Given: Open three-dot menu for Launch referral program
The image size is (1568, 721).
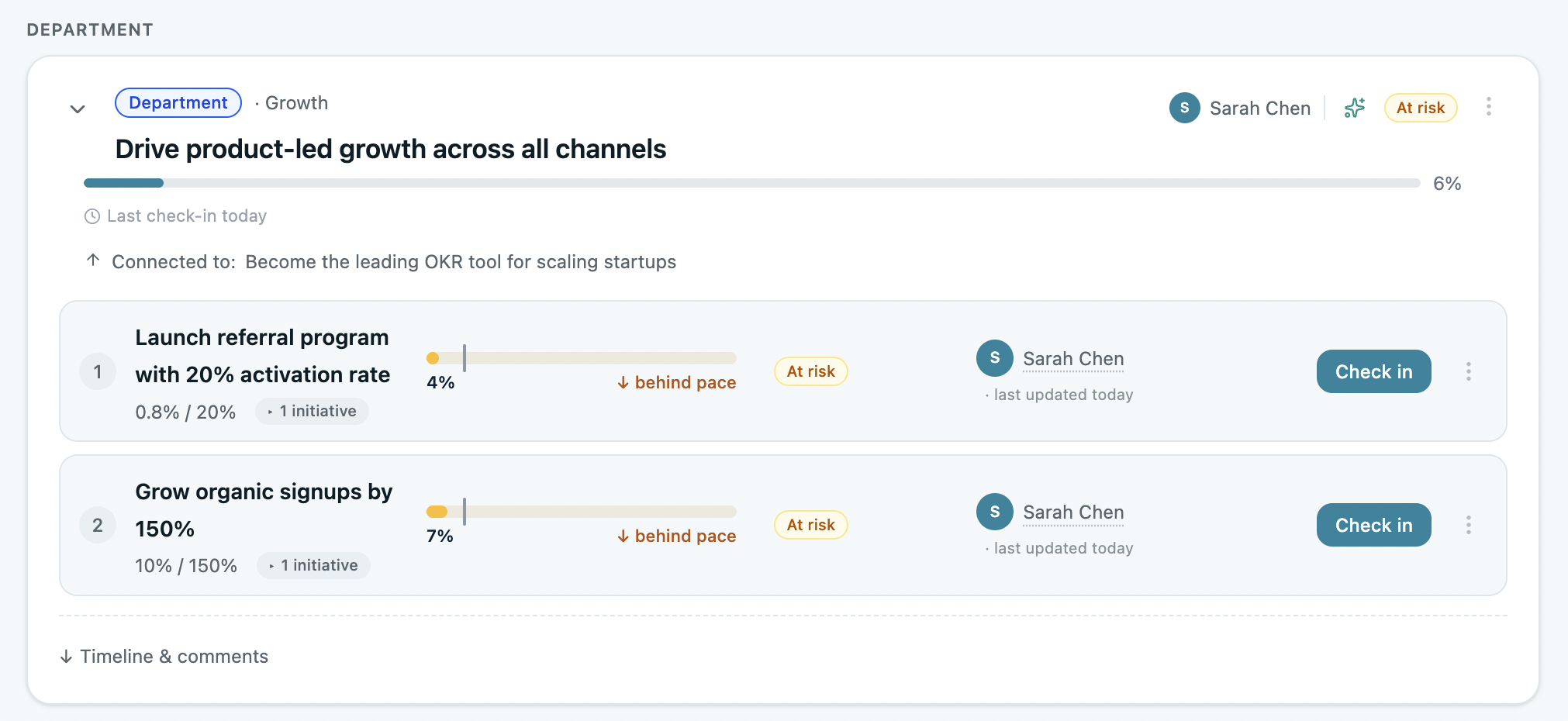Looking at the screenshot, I should point(1468,371).
